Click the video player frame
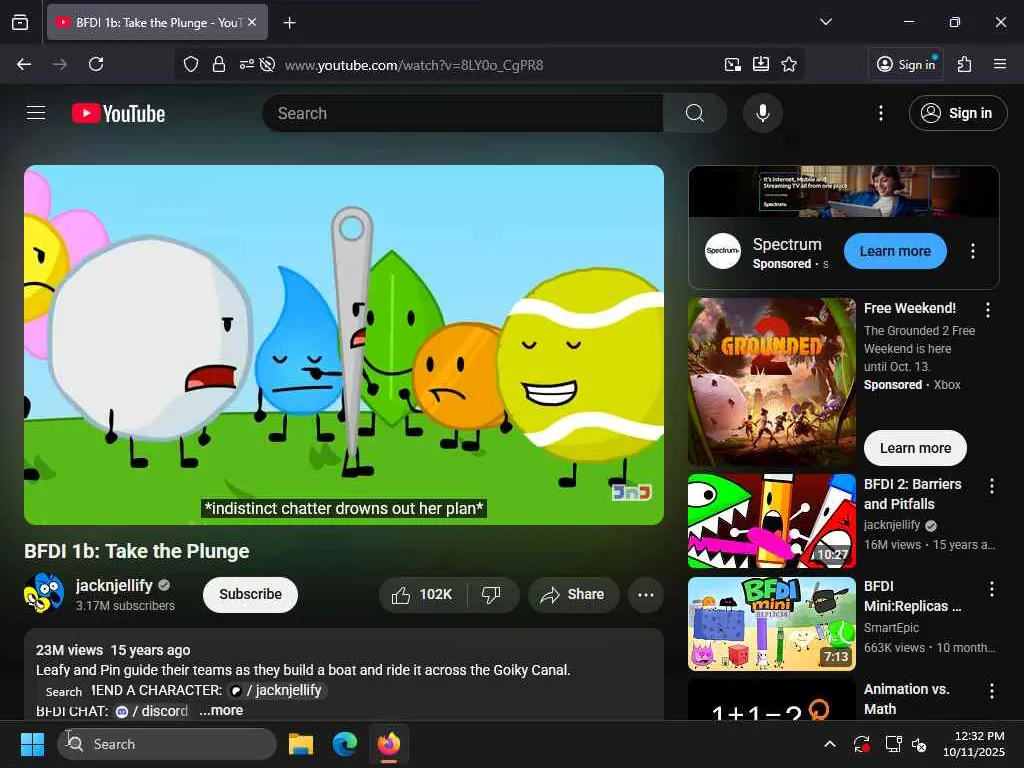This screenshot has height=768, width=1024. (344, 344)
